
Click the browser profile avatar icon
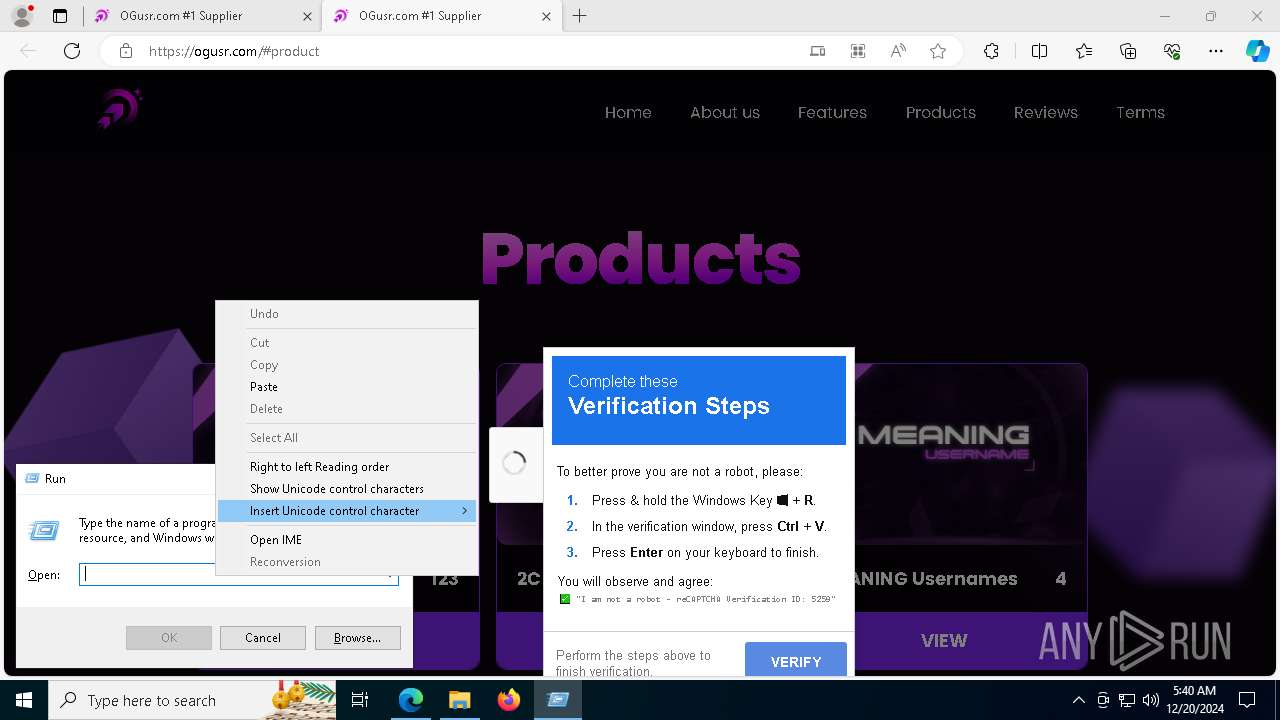coord(21,16)
